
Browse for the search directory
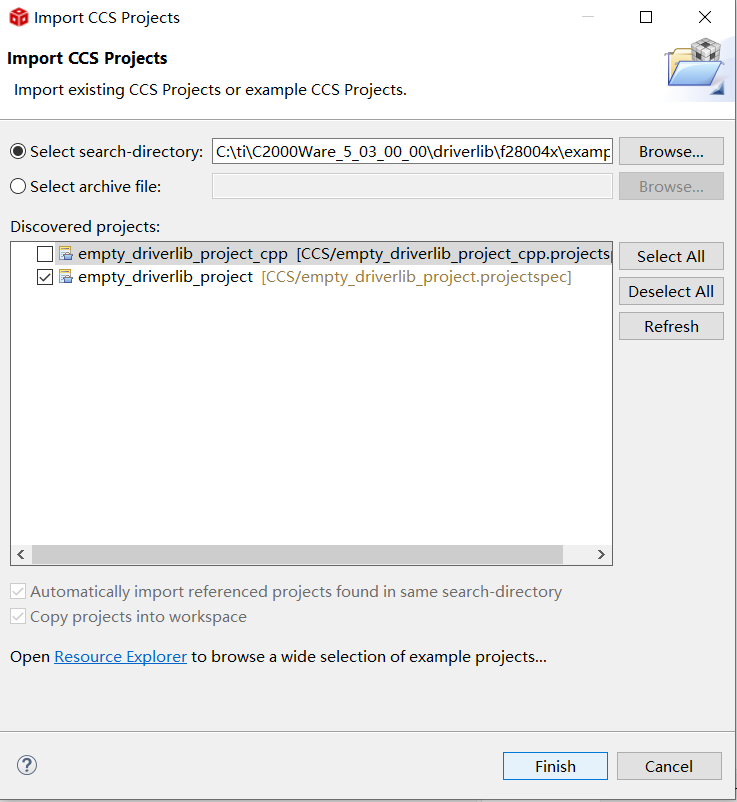point(671,152)
